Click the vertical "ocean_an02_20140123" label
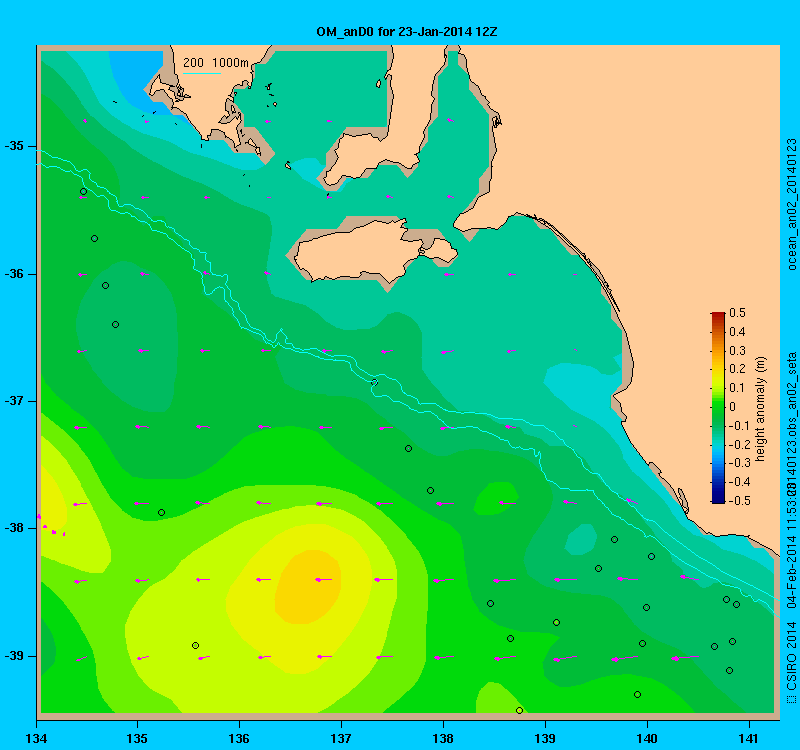 point(791,204)
